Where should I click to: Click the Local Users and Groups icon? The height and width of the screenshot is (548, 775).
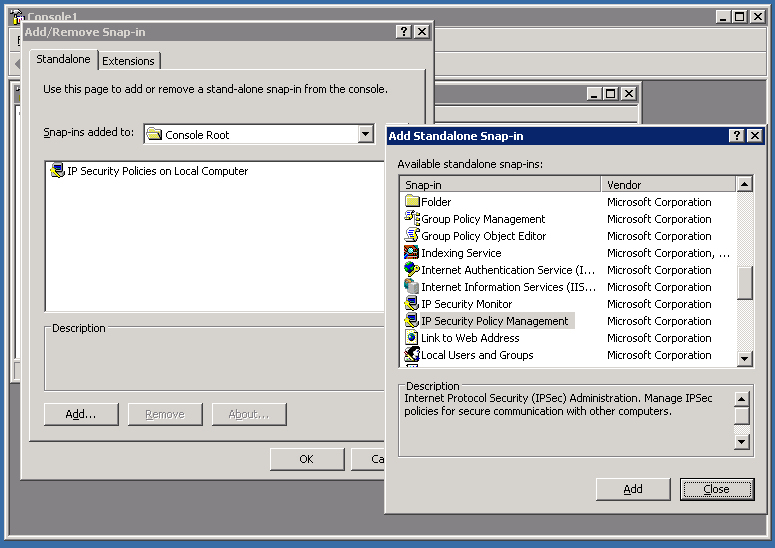[411, 355]
